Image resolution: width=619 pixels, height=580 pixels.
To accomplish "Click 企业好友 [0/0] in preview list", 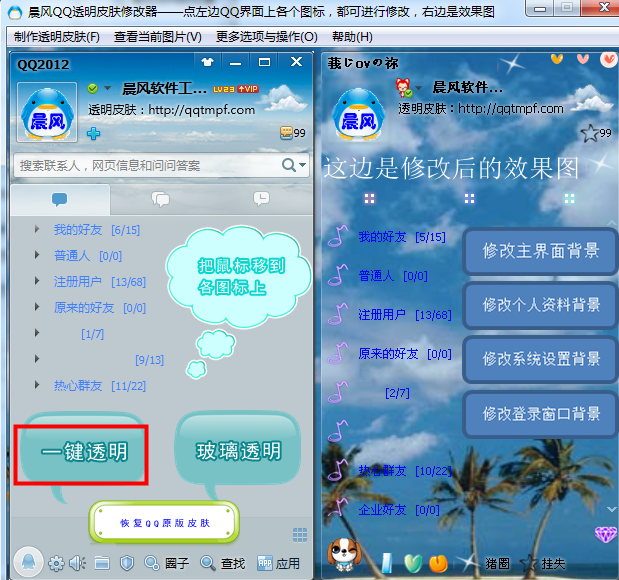I will (x=399, y=510).
